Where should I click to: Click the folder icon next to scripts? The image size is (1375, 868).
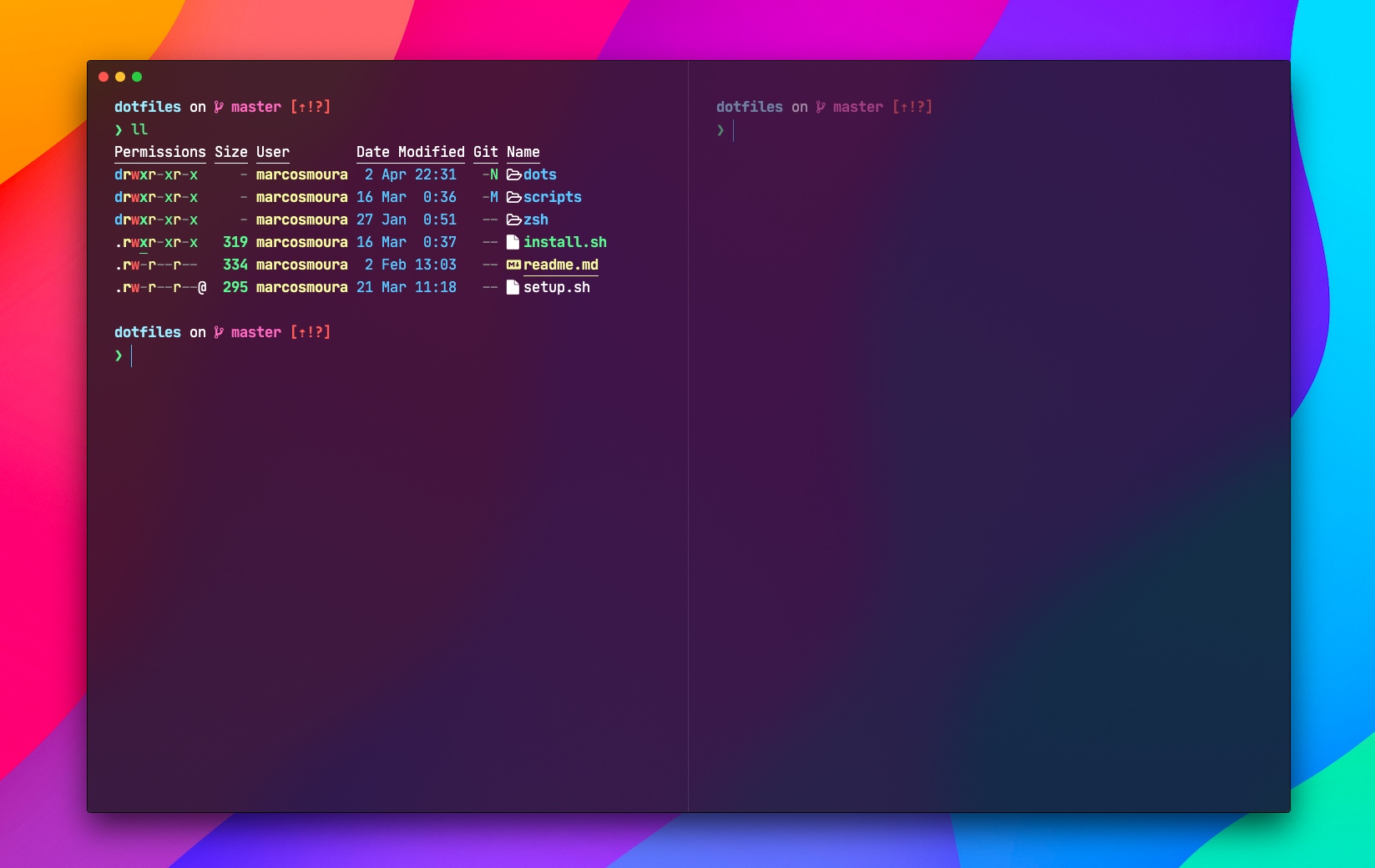[513, 197]
